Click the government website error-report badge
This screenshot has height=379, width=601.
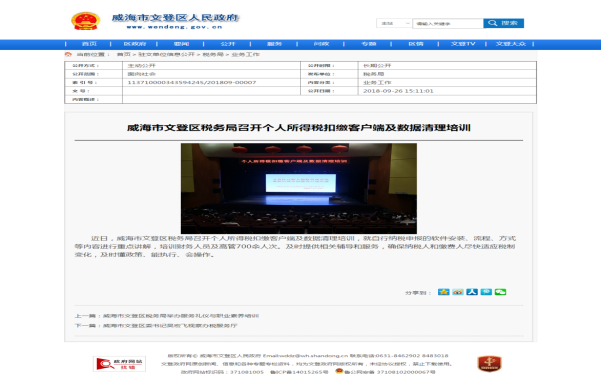119,364
